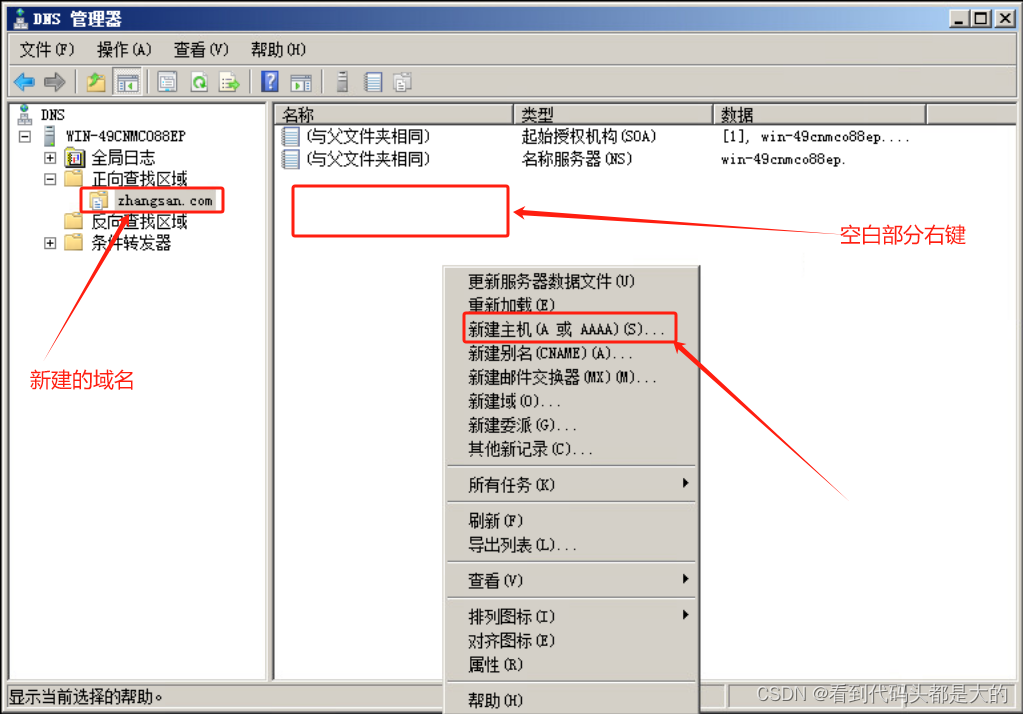Expand the 全局日志 tree node
Viewport: 1023px width, 714px height.
click(49, 157)
